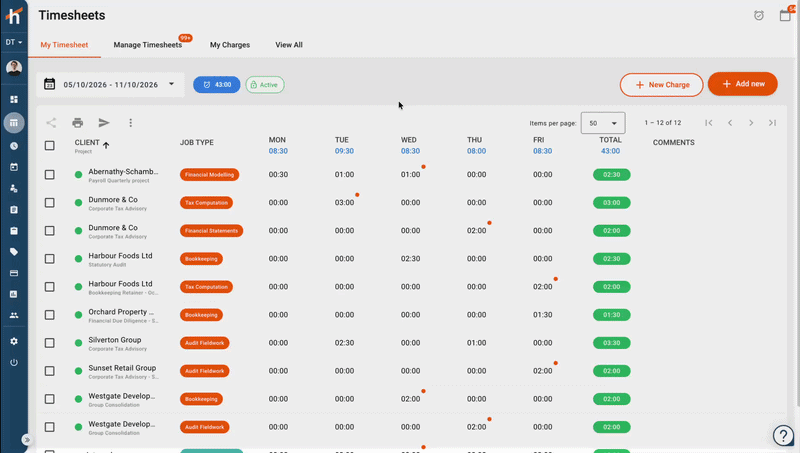This screenshot has height=453, width=800.
Task: Click Silverton Group Audit Fieldwork tag
Action: click(x=205, y=343)
